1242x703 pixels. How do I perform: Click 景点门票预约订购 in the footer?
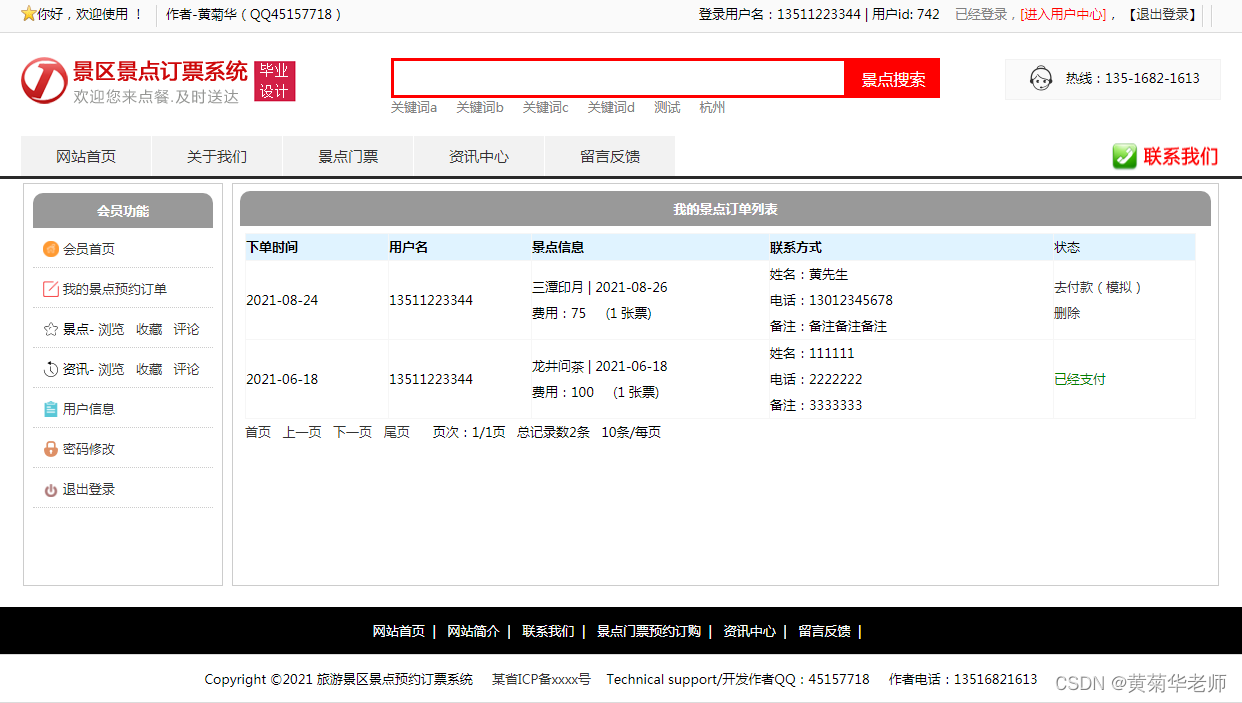coord(649,631)
